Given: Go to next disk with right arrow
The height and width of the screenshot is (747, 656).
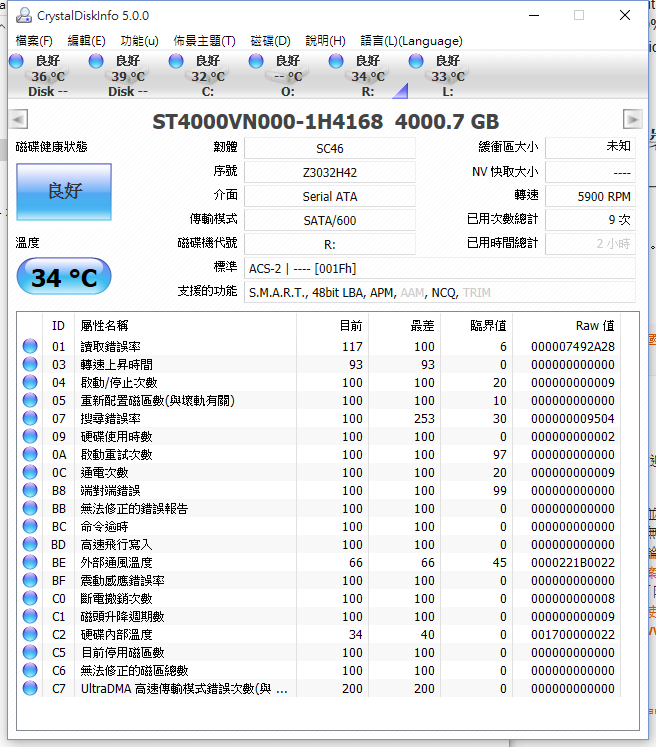Looking at the screenshot, I should pyautogui.click(x=633, y=119).
